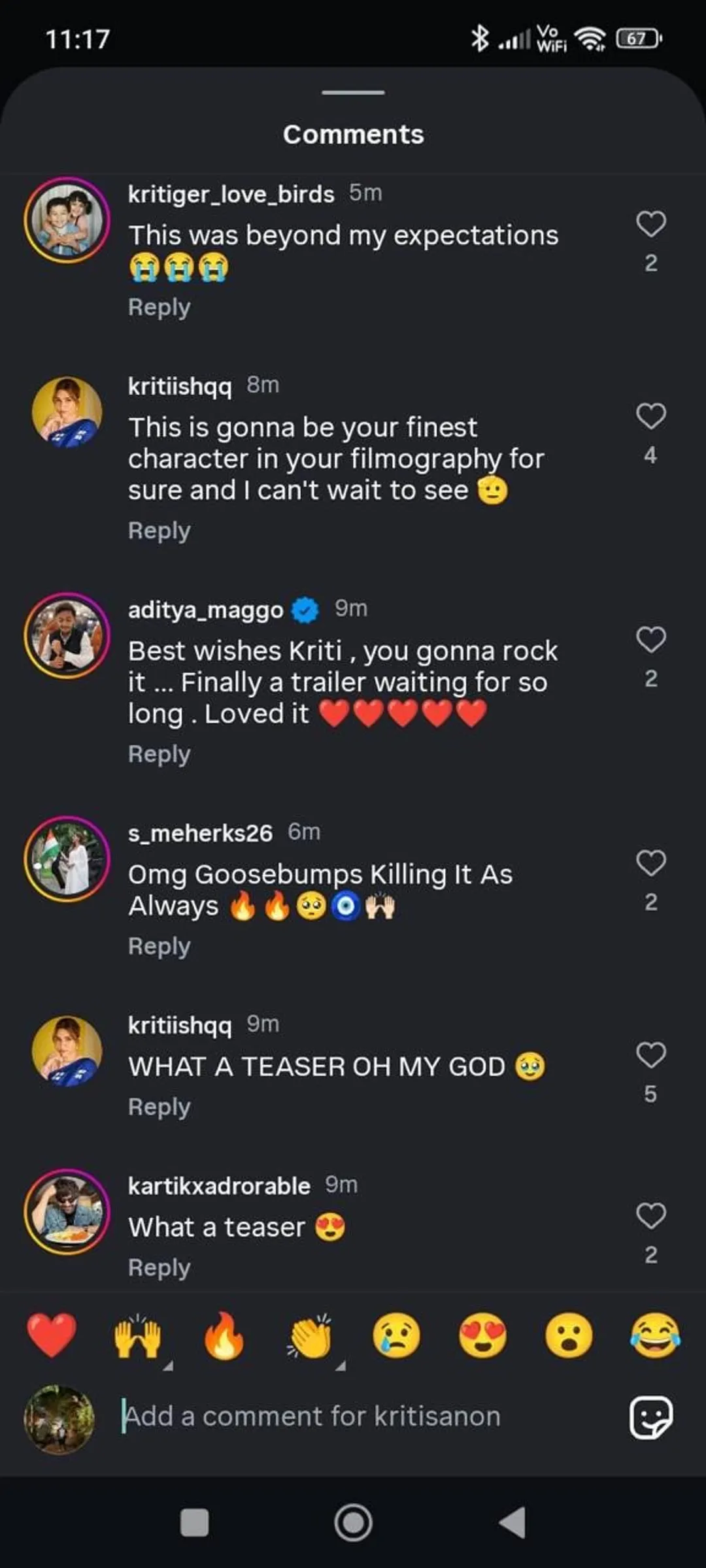
Task: Insert heart-eyes quick emoji
Action: (x=482, y=1336)
